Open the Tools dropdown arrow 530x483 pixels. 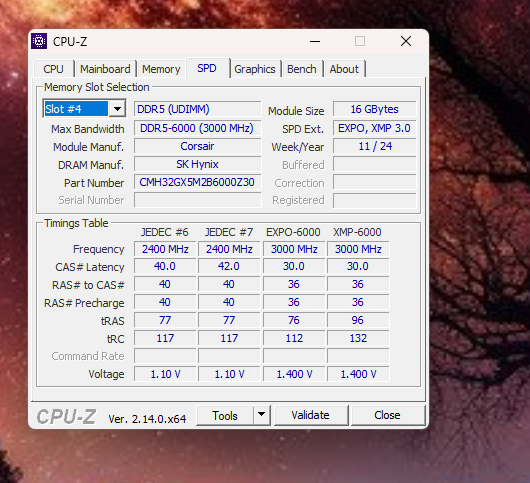tap(261, 415)
